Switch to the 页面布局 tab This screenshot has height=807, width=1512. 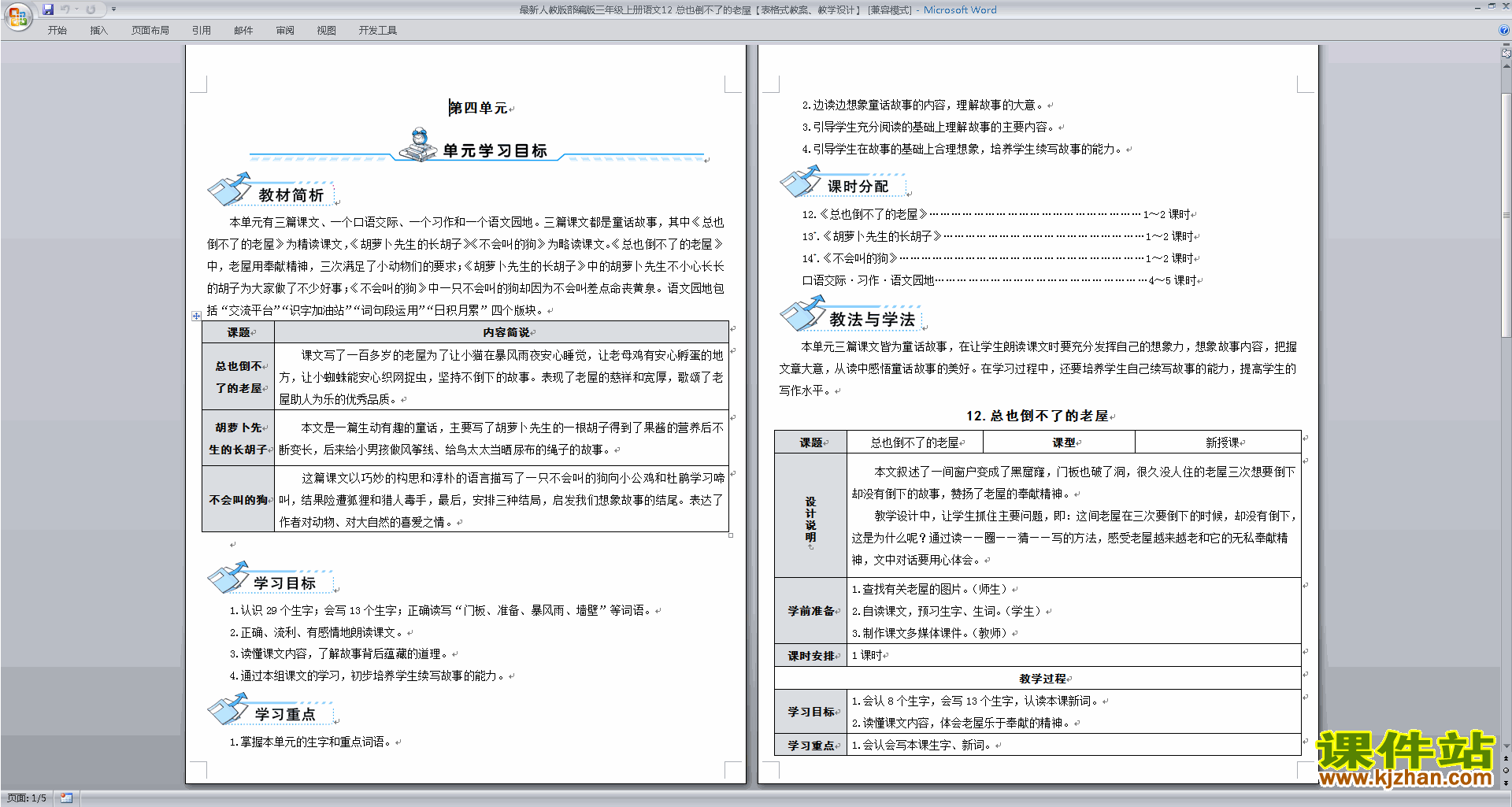150,30
